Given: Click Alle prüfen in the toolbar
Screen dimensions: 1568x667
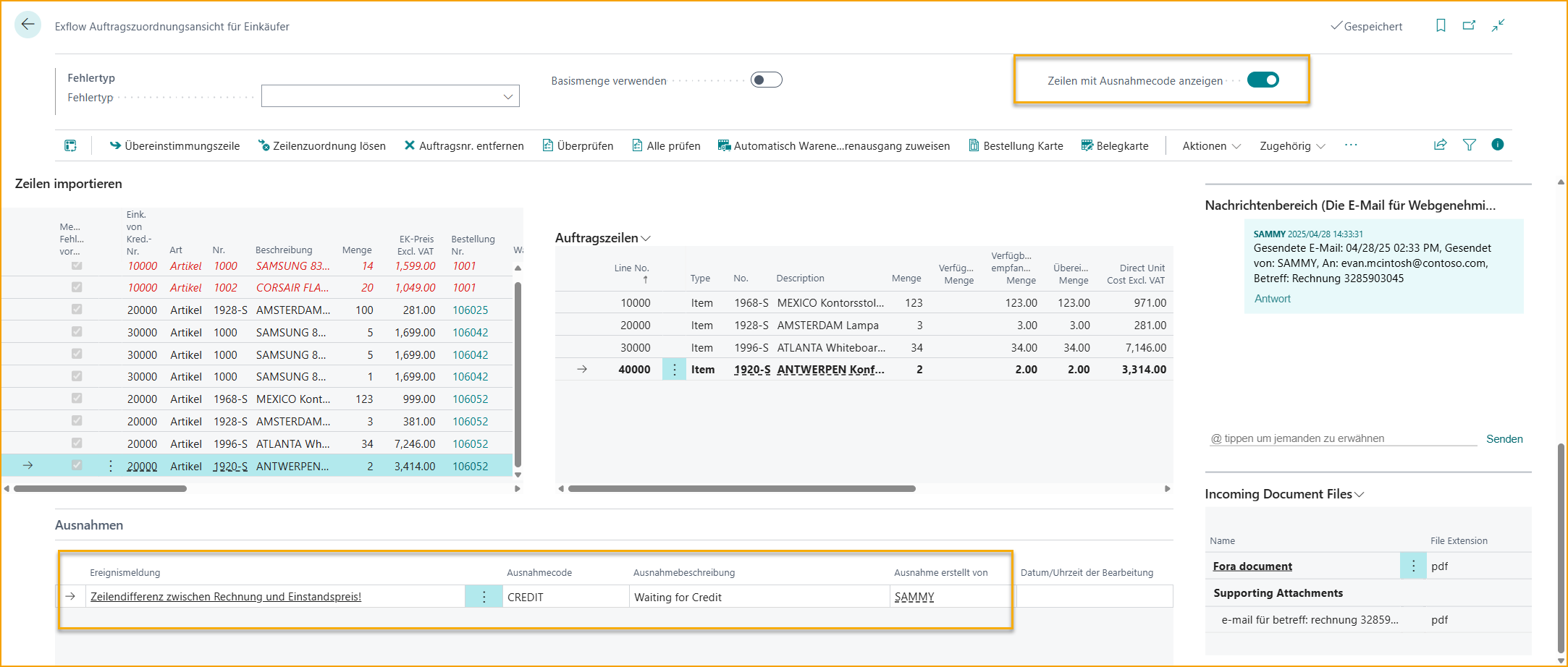Looking at the screenshot, I should tap(666, 145).
